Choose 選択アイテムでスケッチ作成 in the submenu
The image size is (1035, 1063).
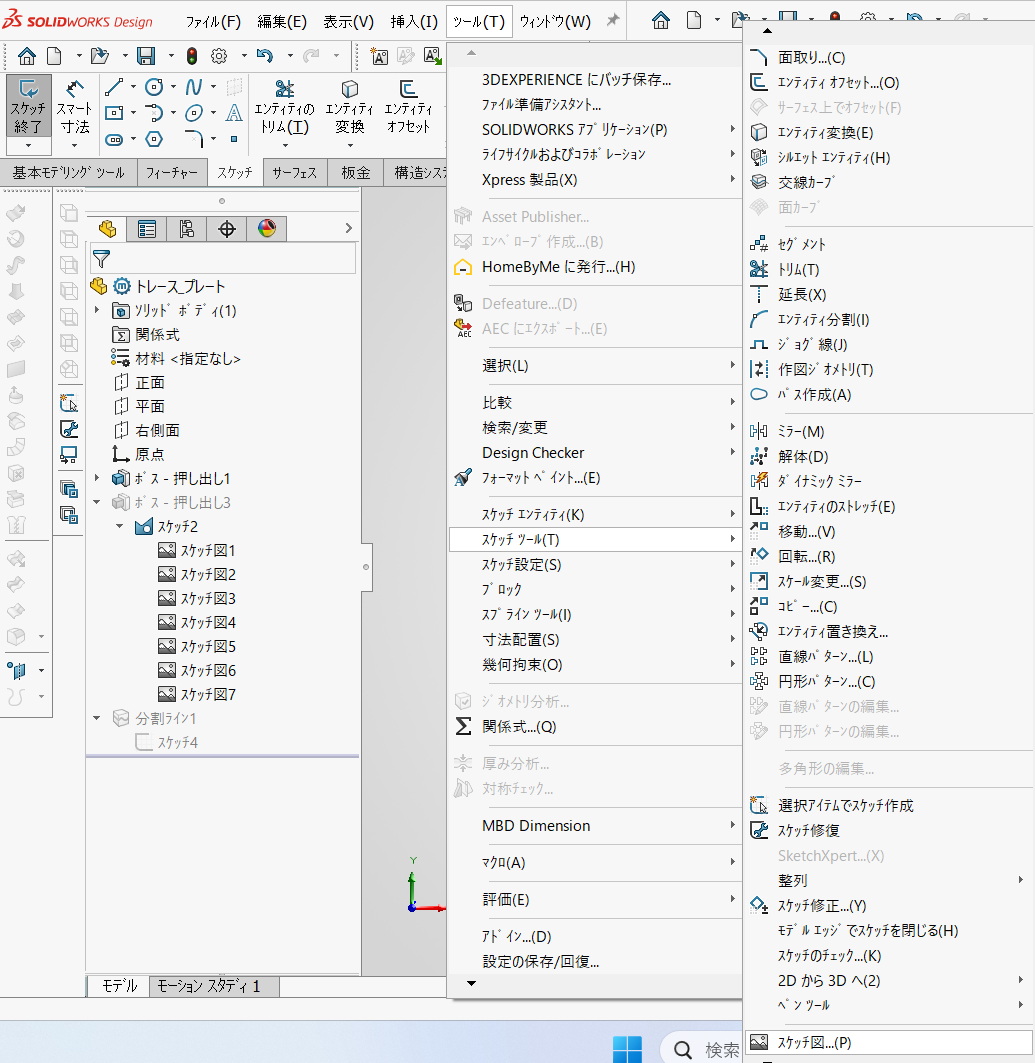pos(888,805)
